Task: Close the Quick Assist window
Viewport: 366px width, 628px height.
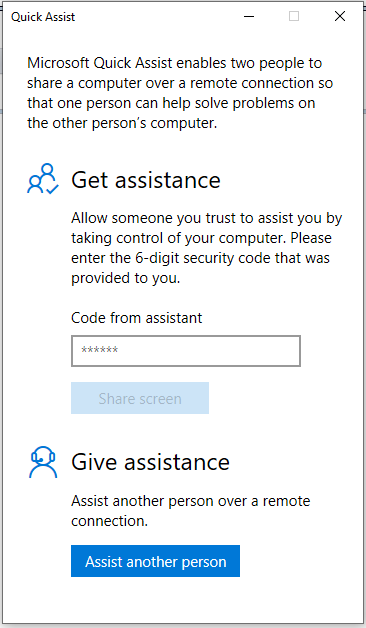Action: click(x=340, y=16)
